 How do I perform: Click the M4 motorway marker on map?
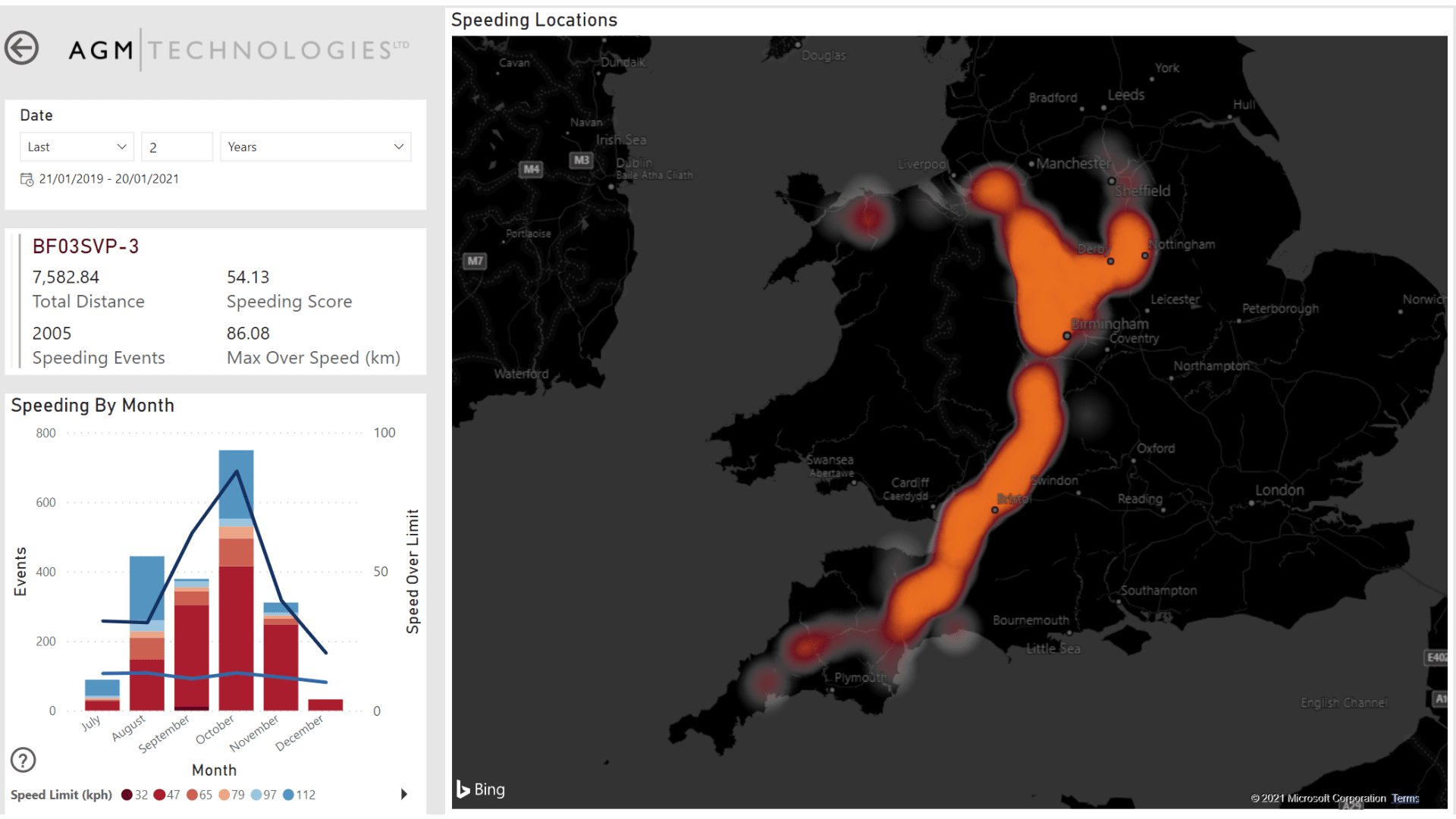(x=532, y=169)
